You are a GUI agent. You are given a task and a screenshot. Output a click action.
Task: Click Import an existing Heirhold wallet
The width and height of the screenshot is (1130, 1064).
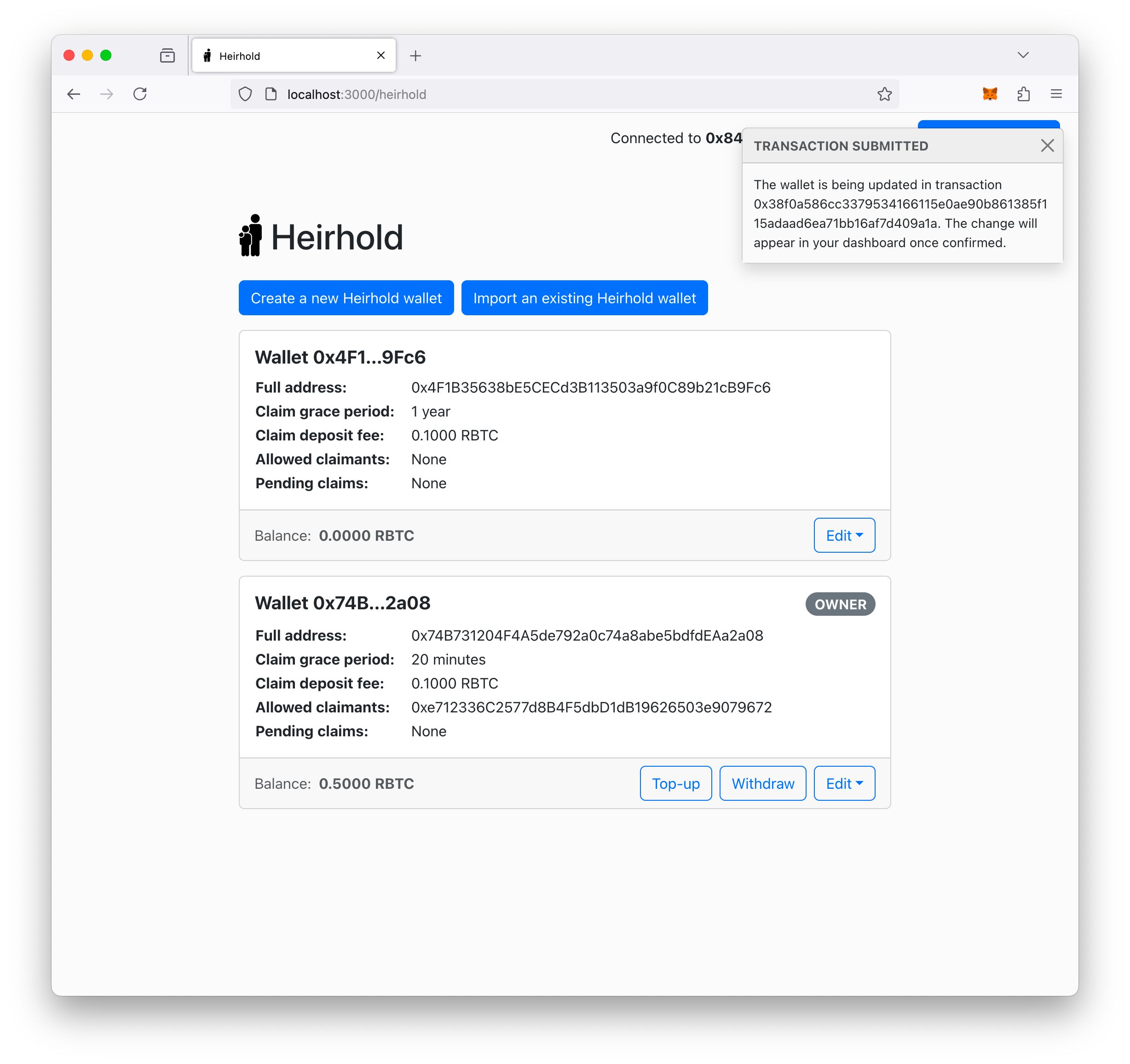[584, 297]
